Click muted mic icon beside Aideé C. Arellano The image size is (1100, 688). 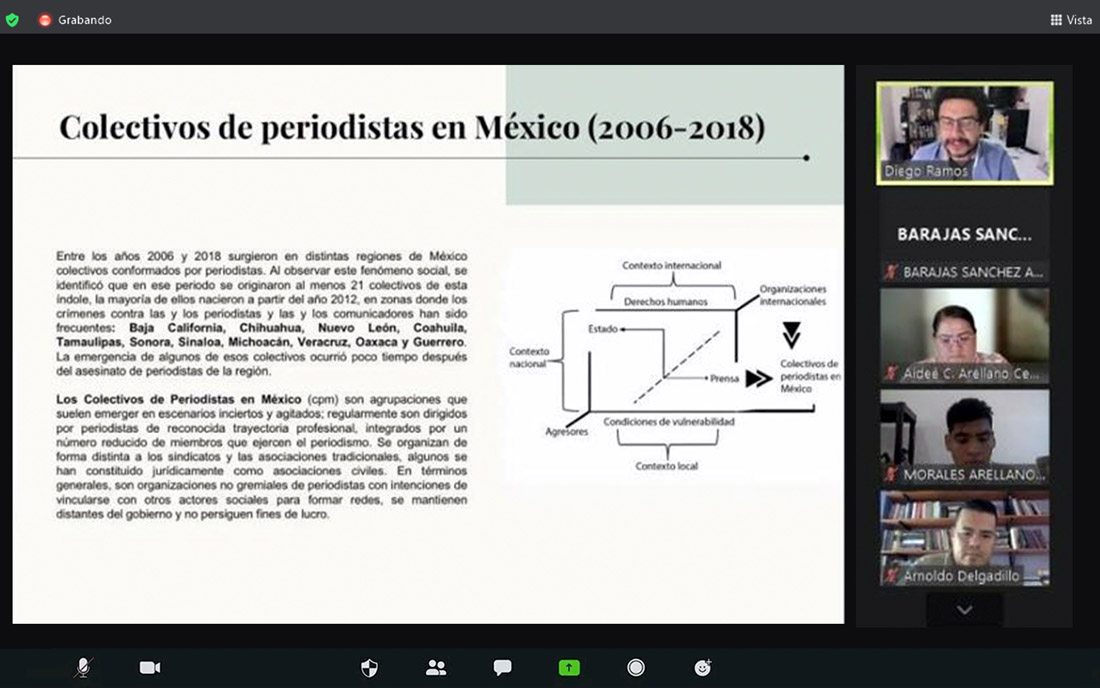pyautogui.click(x=891, y=373)
